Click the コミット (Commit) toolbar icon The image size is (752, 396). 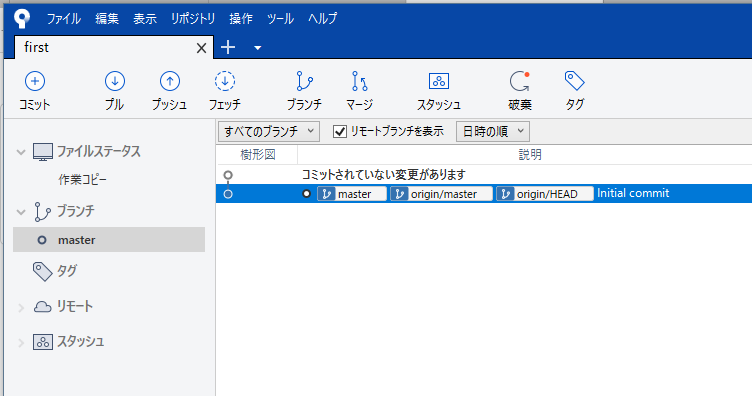pos(35,82)
